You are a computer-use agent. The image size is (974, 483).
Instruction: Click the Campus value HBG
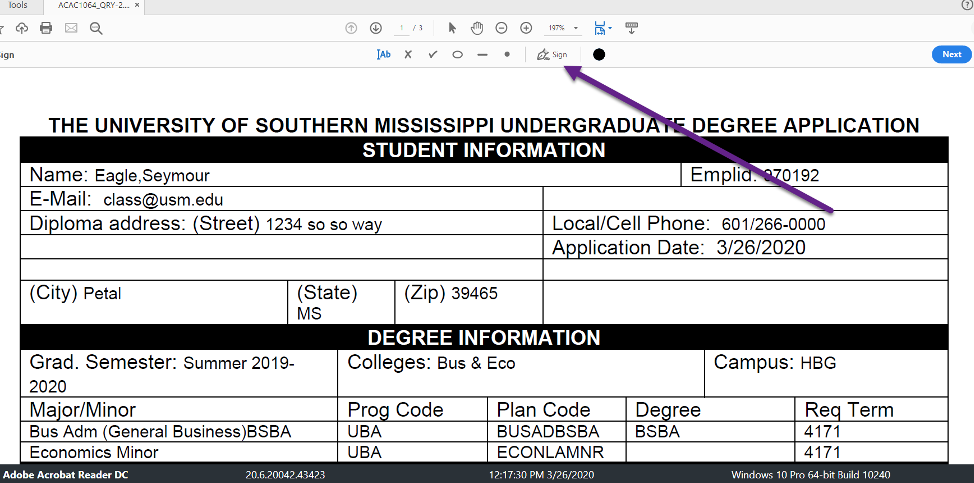818,363
